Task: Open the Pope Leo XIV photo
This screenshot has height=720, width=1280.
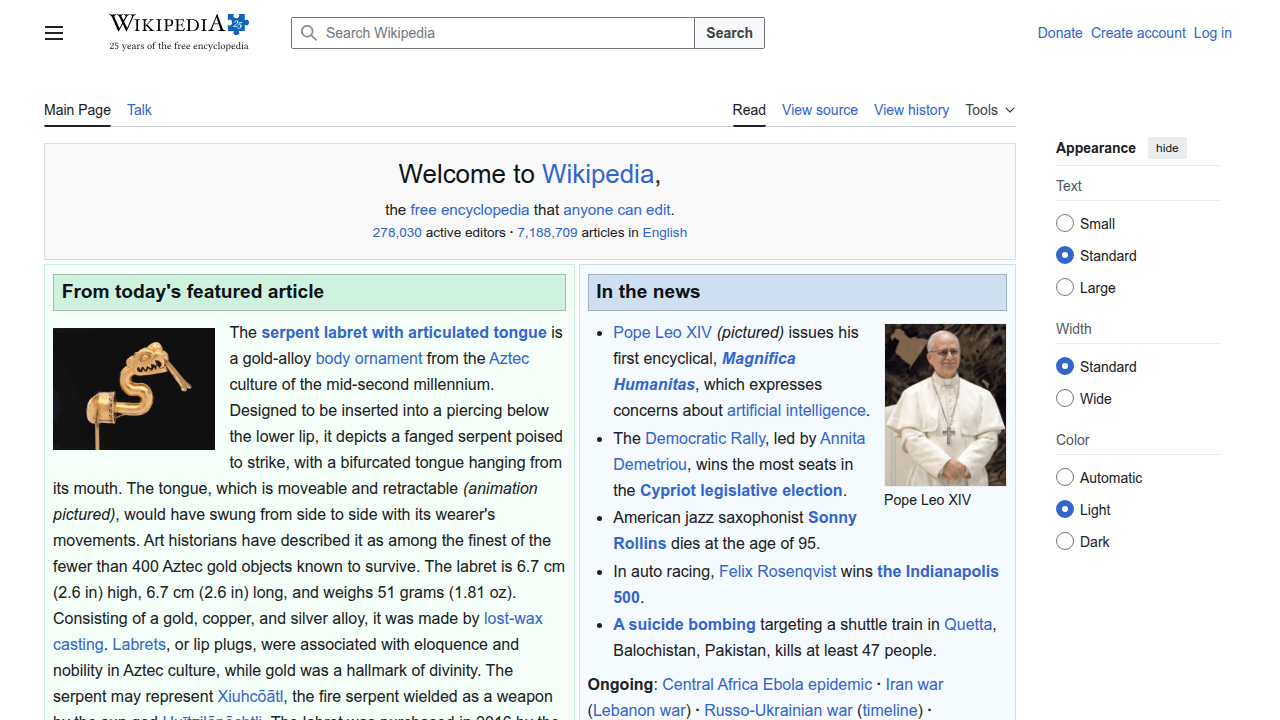Action: coord(945,405)
